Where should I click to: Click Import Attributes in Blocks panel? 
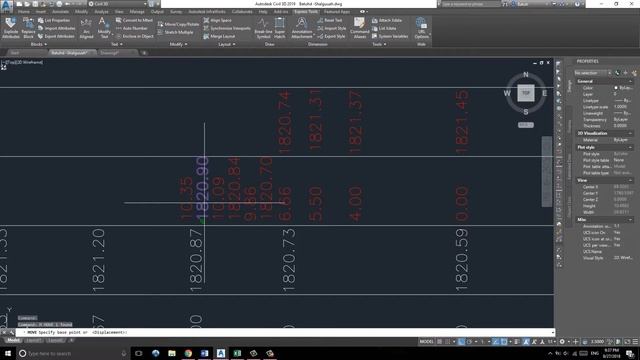coord(56,28)
